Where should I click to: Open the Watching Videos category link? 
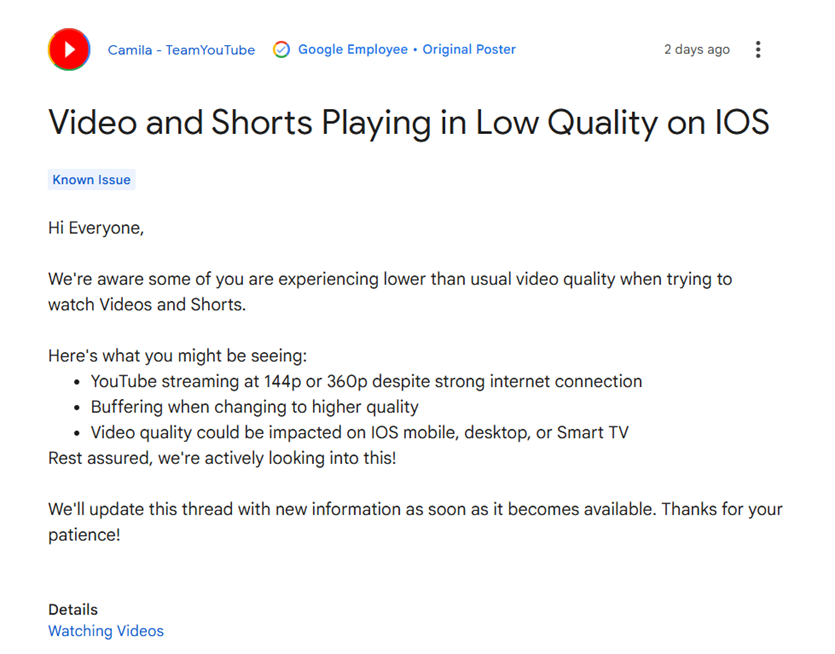click(106, 631)
